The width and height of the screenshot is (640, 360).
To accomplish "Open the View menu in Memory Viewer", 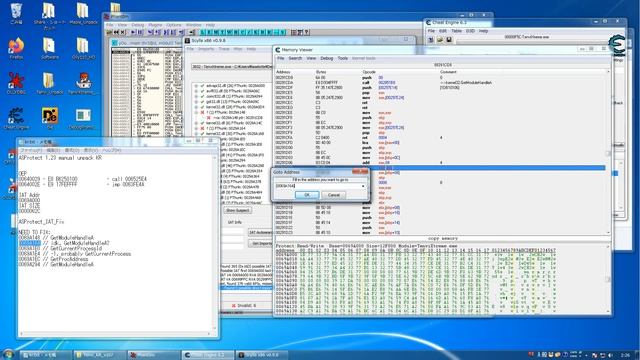I will pos(311,58).
